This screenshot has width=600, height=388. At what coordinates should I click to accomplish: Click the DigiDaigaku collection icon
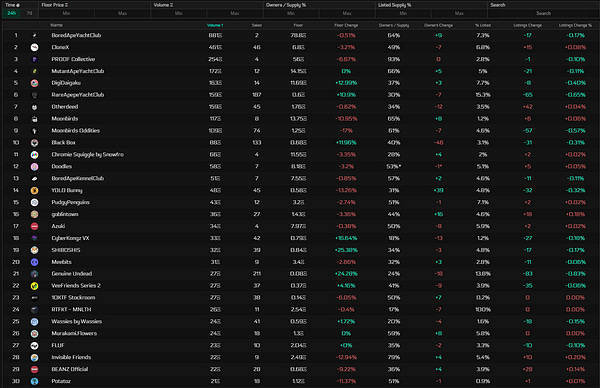[x=34, y=83]
